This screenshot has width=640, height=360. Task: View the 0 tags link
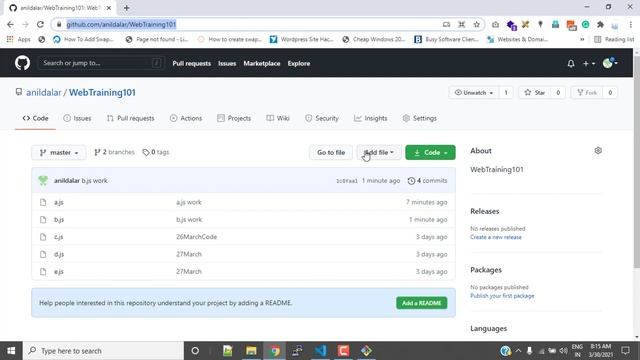(156, 152)
